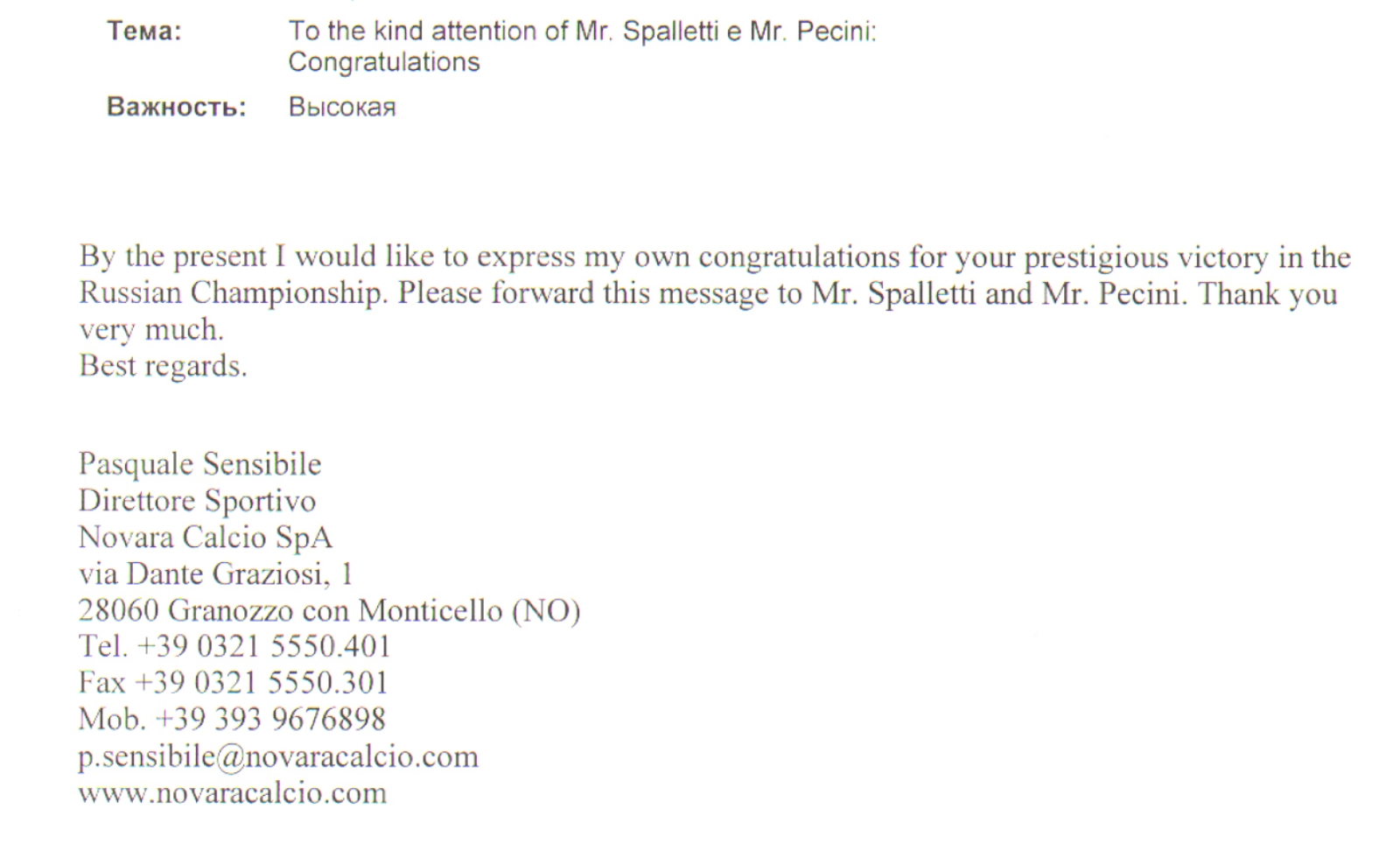1400x858 pixels.
Task: Click the Fax +39 0321 5550.301 number
Action: pos(233,683)
